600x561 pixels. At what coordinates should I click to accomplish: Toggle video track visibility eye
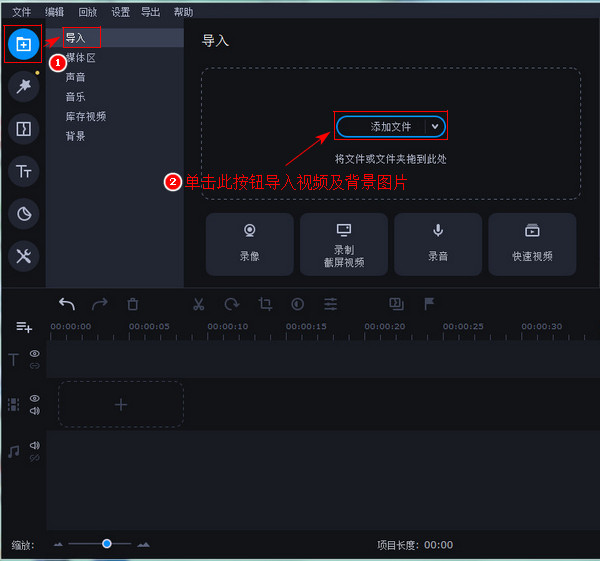pyautogui.click(x=34, y=398)
